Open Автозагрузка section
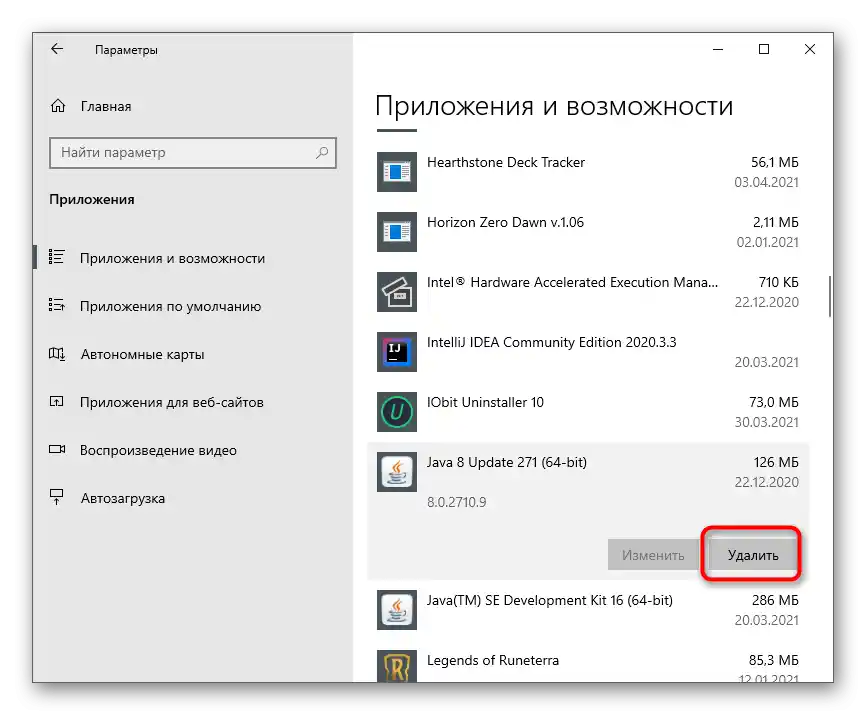This screenshot has height=715, width=866. (x=123, y=499)
